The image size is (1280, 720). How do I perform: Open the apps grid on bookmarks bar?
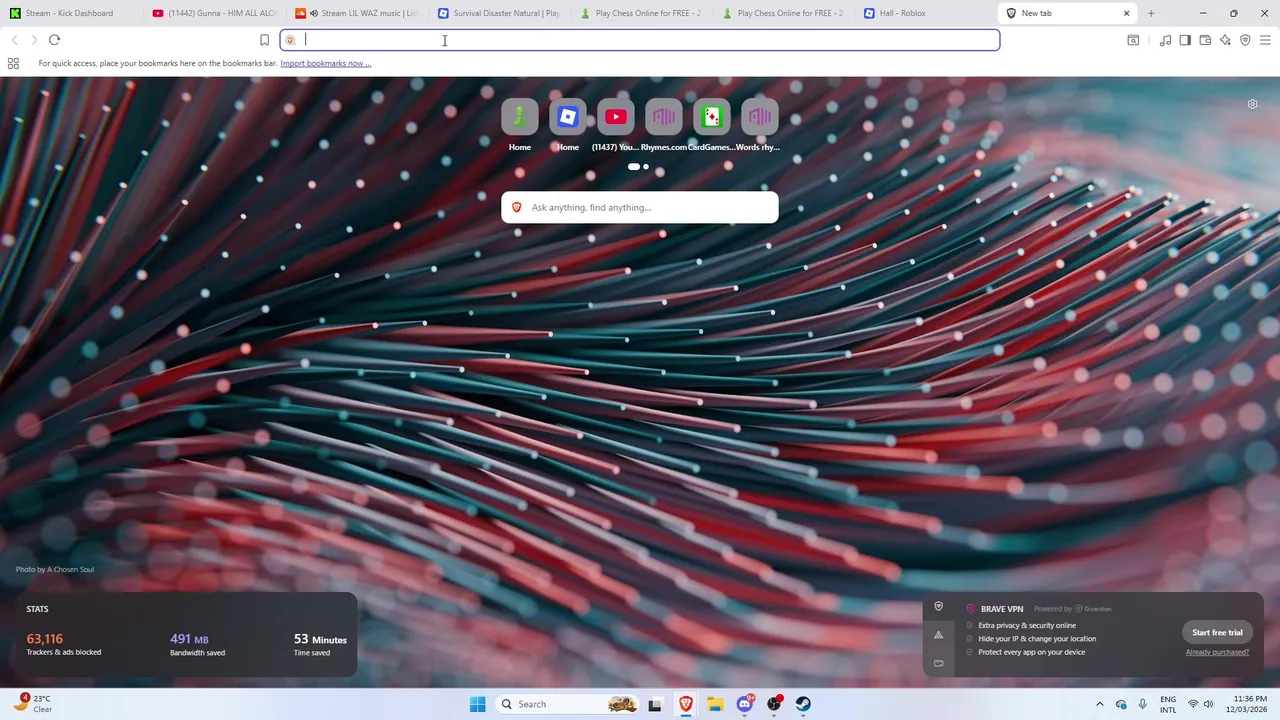pyautogui.click(x=13, y=63)
